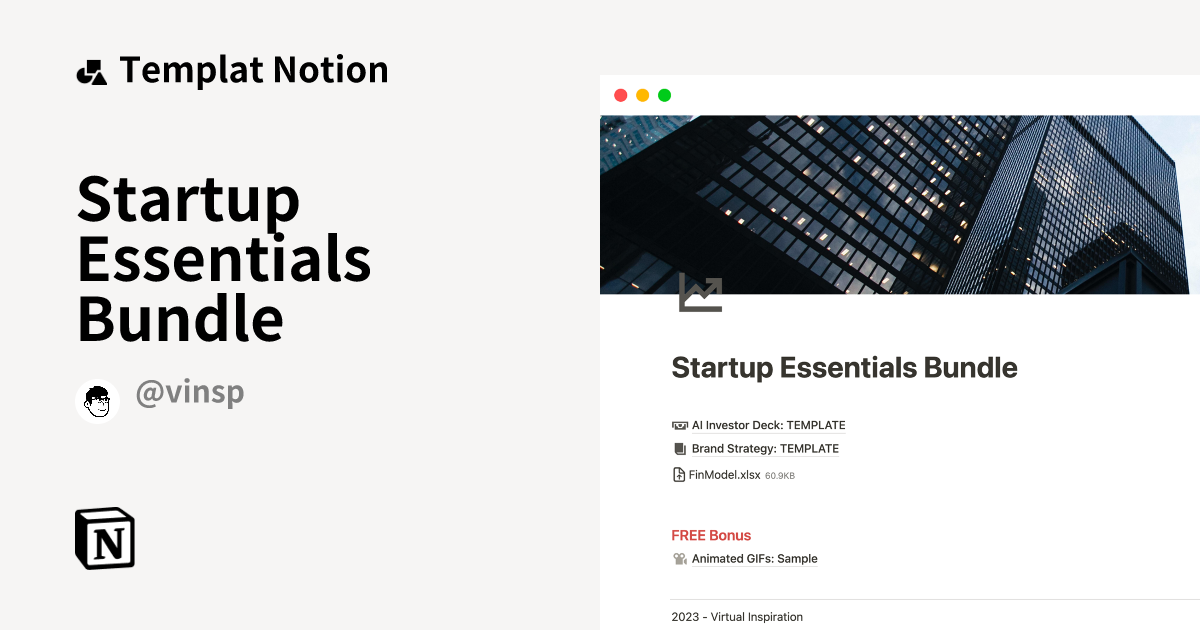Click the green traffic light window button
Image resolution: width=1200 pixels, height=630 pixels.
tap(664, 95)
